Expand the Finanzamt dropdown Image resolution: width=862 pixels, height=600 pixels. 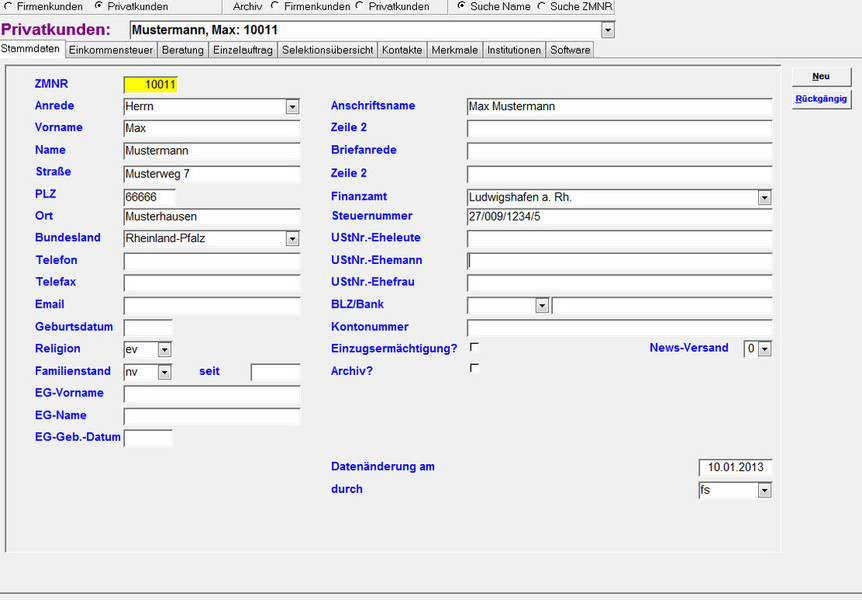click(x=764, y=197)
